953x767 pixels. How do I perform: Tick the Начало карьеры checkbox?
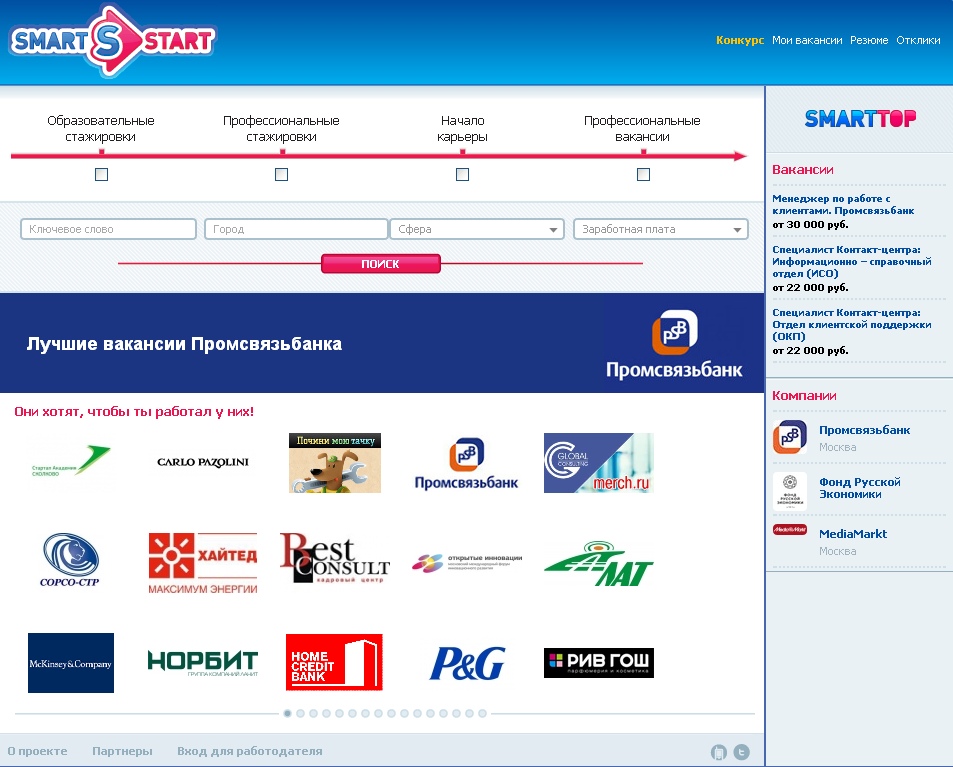[x=463, y=174]
